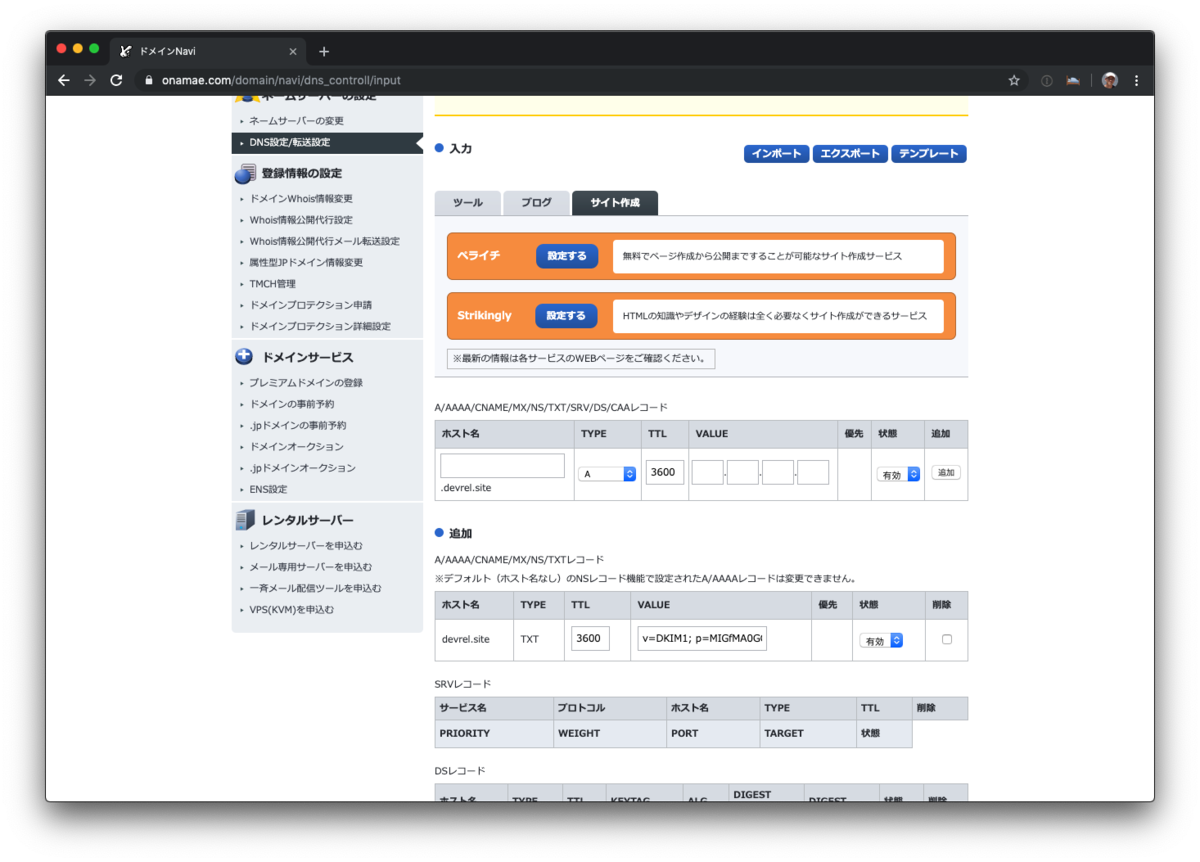
Task: Open 属性型JPドメイン情報変更 link
Action: (x=306, y=262)
